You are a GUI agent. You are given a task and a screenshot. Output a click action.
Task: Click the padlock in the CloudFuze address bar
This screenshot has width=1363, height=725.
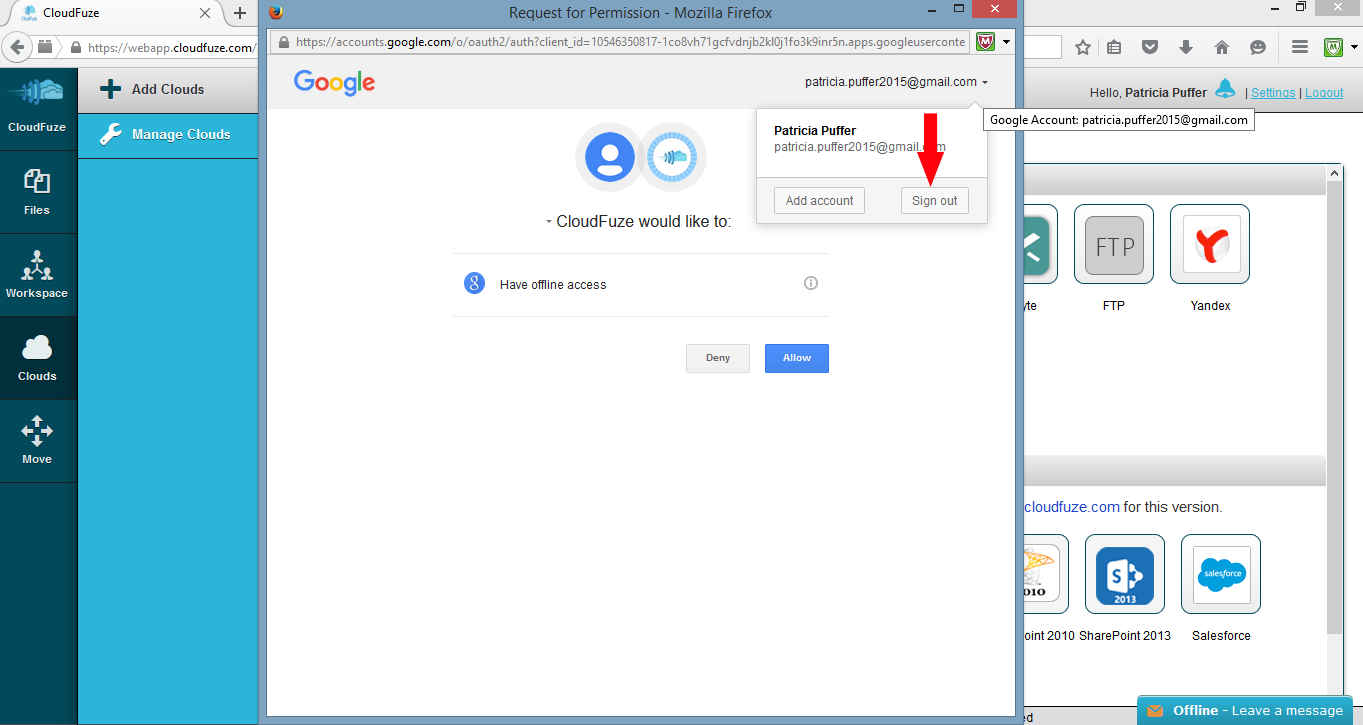[x=75, y=47]
